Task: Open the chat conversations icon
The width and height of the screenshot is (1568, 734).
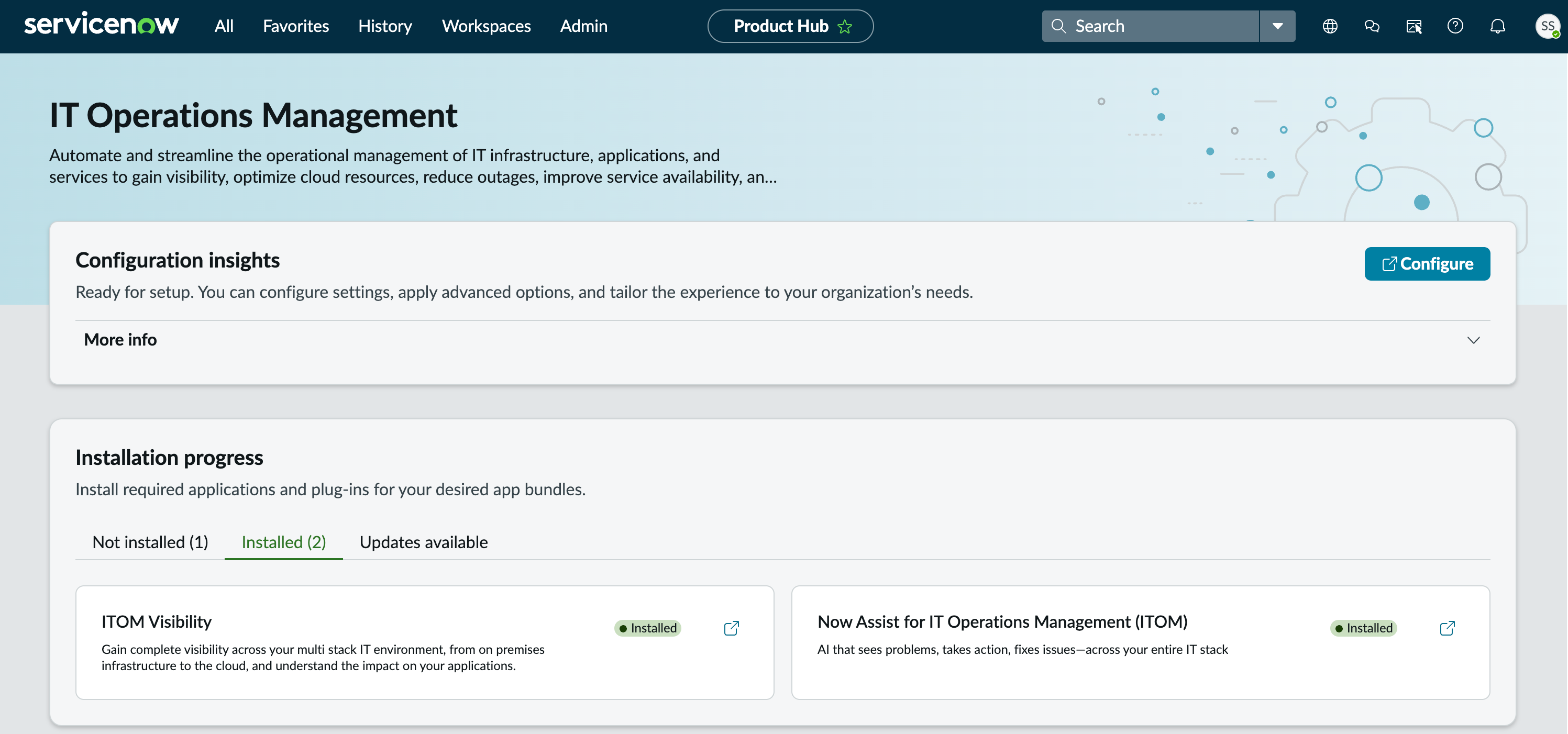Action: point(1372,26)
